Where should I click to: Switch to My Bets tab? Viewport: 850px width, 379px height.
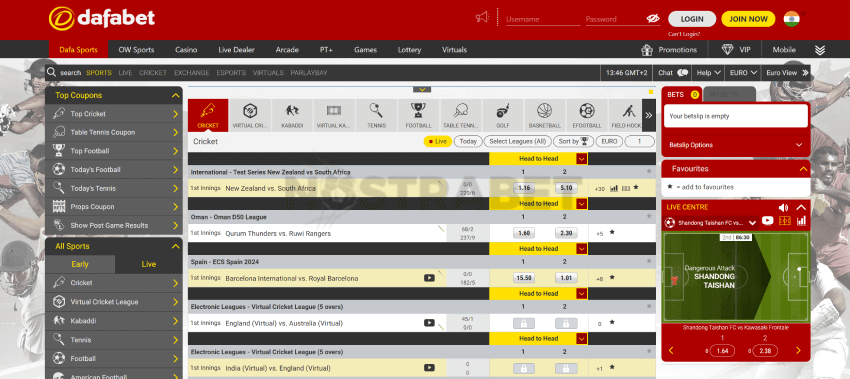(x=729, y=94)
